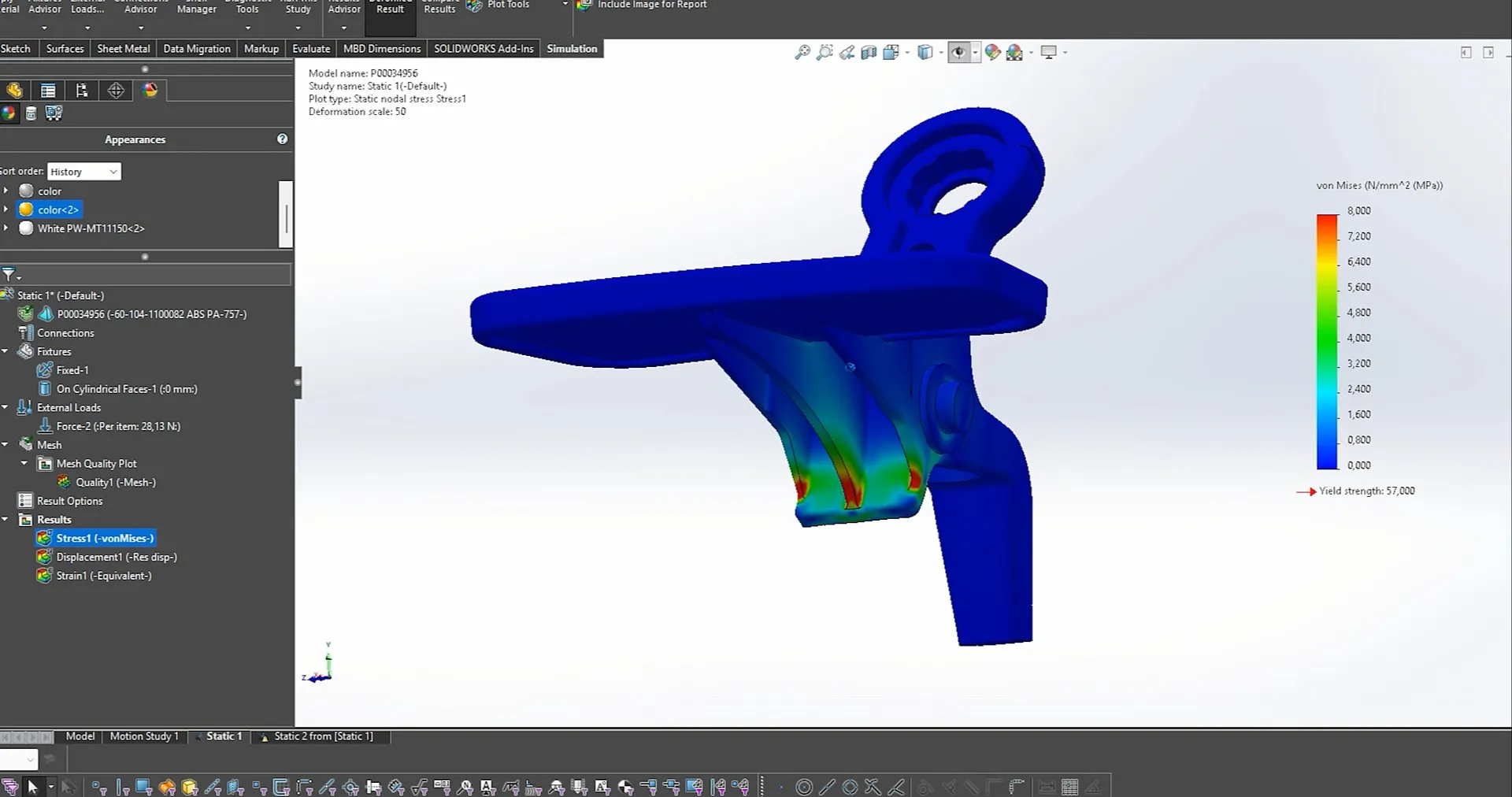Toggle Hide/Show Items eye icon
The width and height of the screenshot is (1512, 797).
click(958, 53)
